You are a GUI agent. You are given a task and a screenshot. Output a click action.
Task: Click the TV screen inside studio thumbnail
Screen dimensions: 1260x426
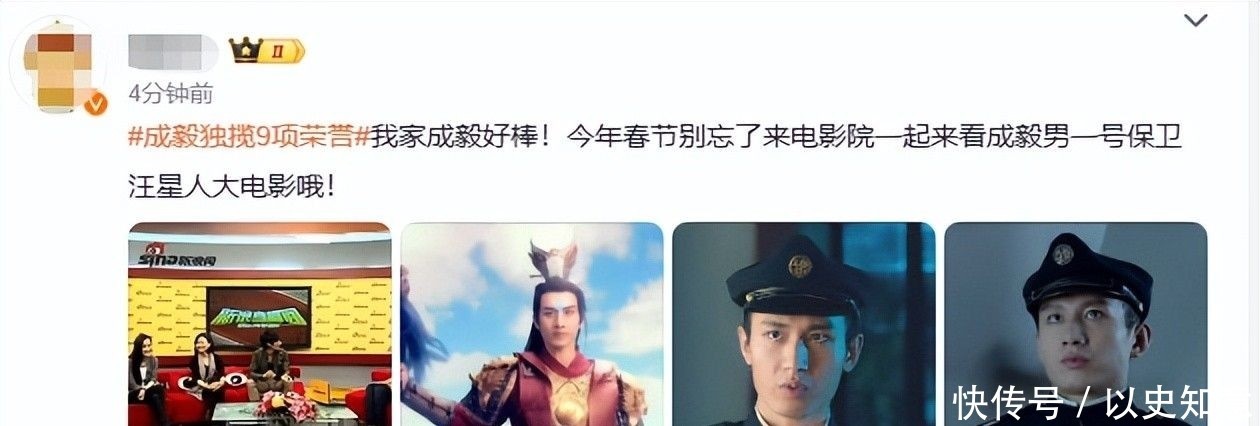(259, 317)
